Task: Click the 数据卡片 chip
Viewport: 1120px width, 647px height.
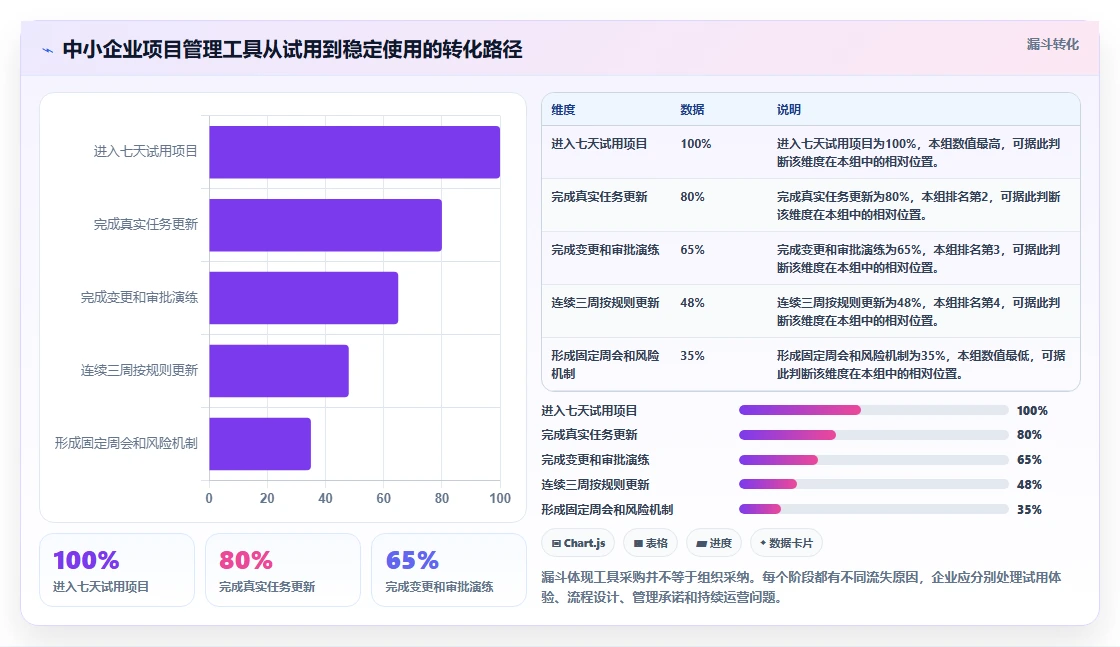Action: [786, 543]
